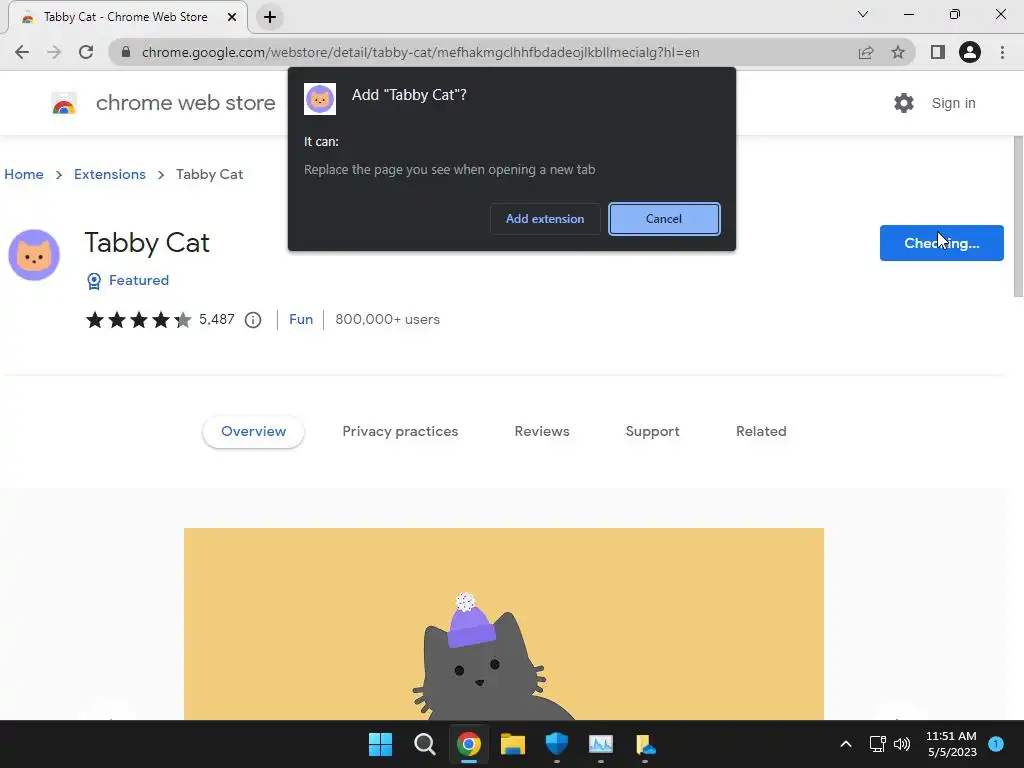Click the gray cat screenshot image
Screen dimensions: 1024x768
[504, 624]
